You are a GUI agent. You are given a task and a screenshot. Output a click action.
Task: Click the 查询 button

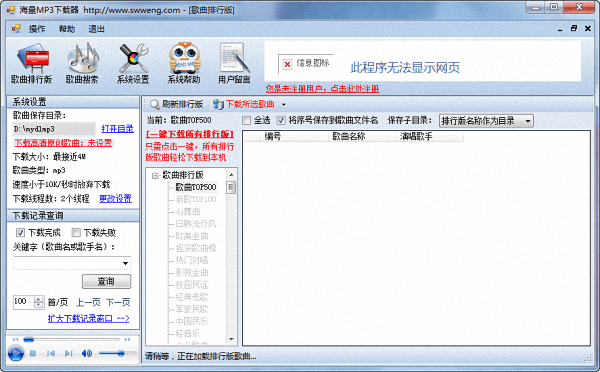(106, 282)
